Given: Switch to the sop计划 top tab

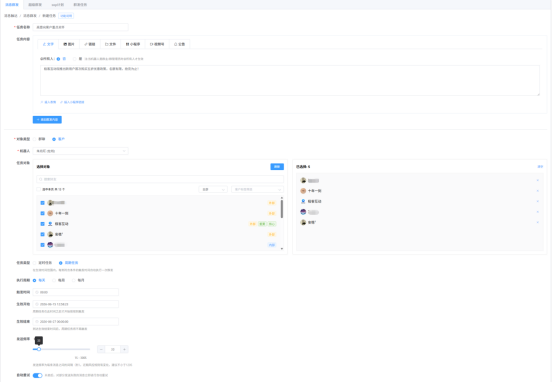Looking at the screenshot, I should coord(57,5).
